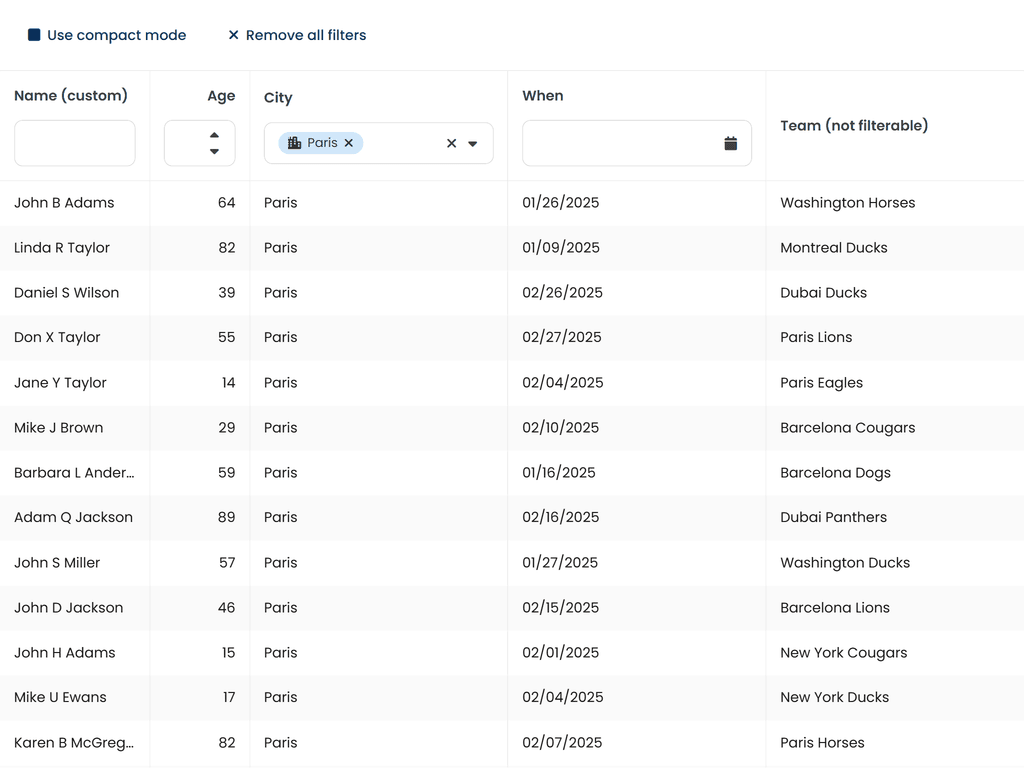Image resolution: width=1024 pixels, height=768 pixels.
Task: Select the John B Adams row
Action: (64, 203)
